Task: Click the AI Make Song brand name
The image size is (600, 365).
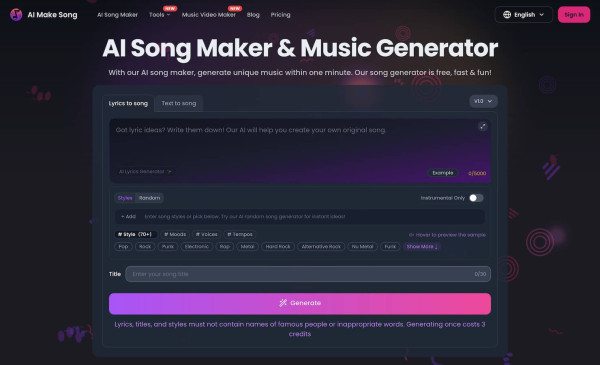Action: pos(52,15)
